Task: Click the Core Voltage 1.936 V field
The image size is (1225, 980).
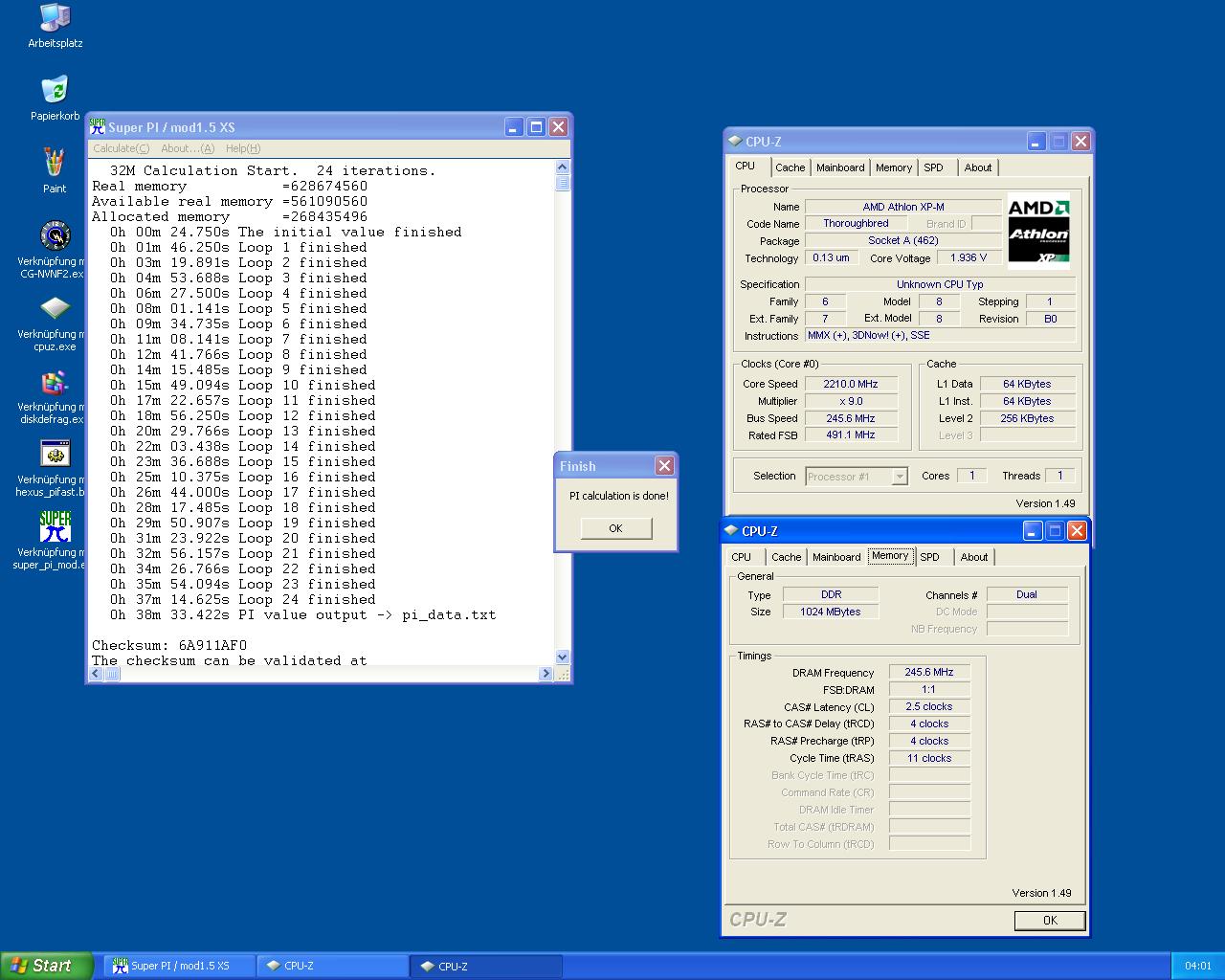Action: (x=969, y=257)
